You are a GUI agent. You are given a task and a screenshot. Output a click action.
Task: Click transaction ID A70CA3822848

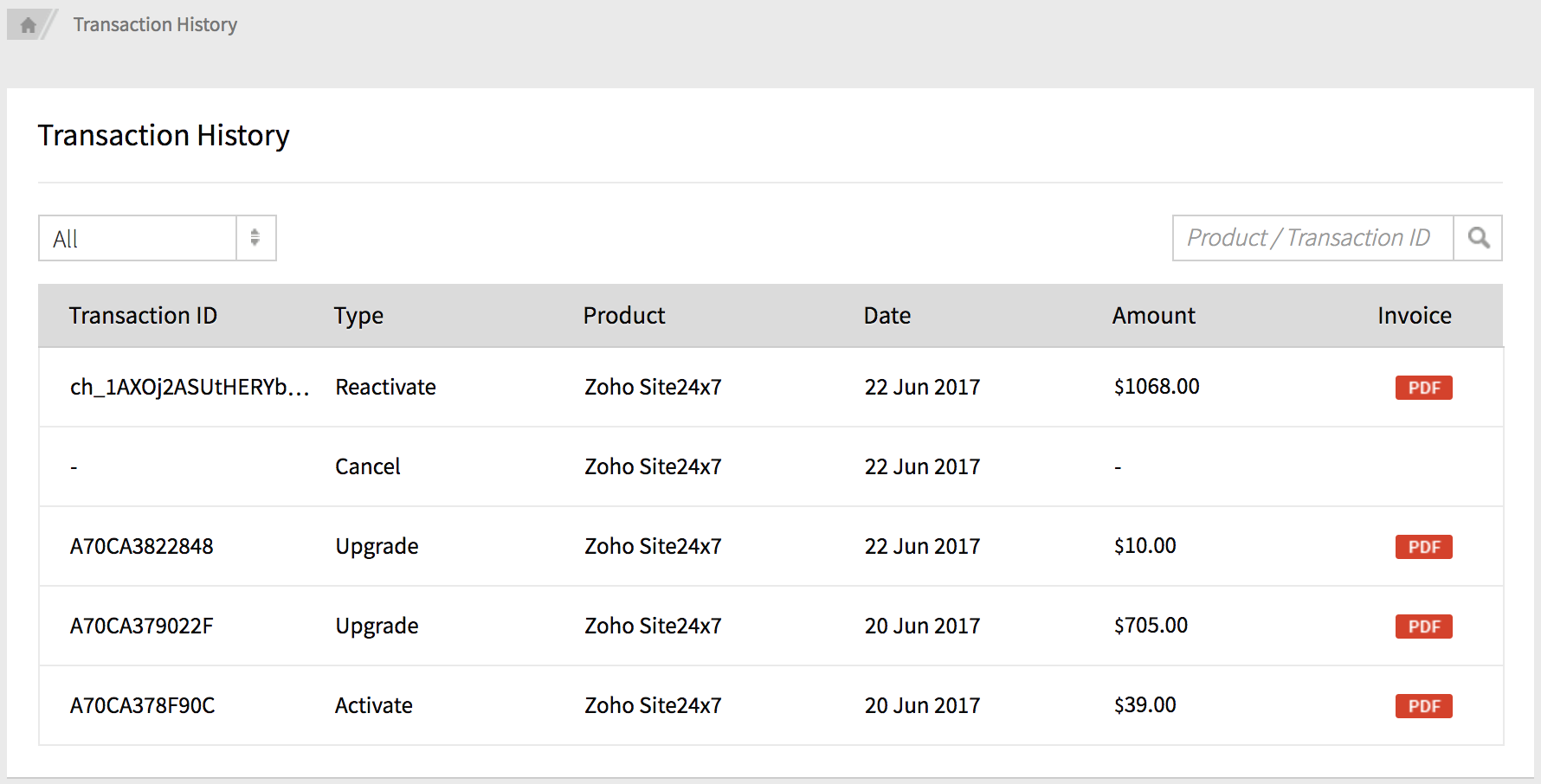click(142, 546)
